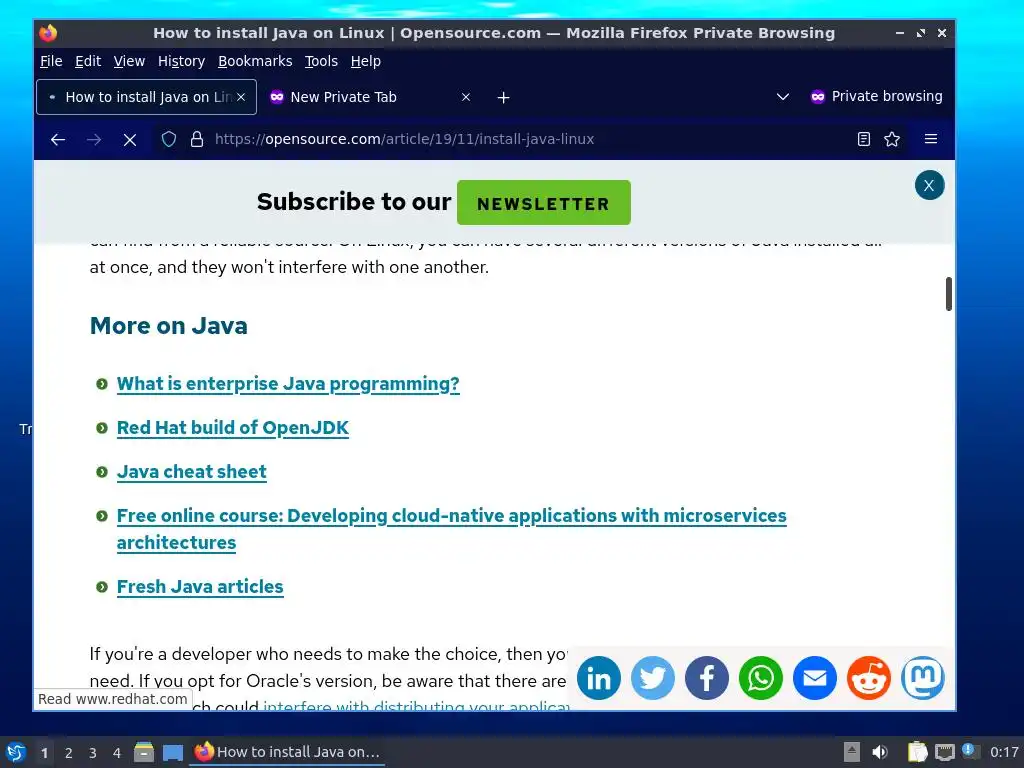
Task: Close the How to install Java tab
Action: pos(241,97)
